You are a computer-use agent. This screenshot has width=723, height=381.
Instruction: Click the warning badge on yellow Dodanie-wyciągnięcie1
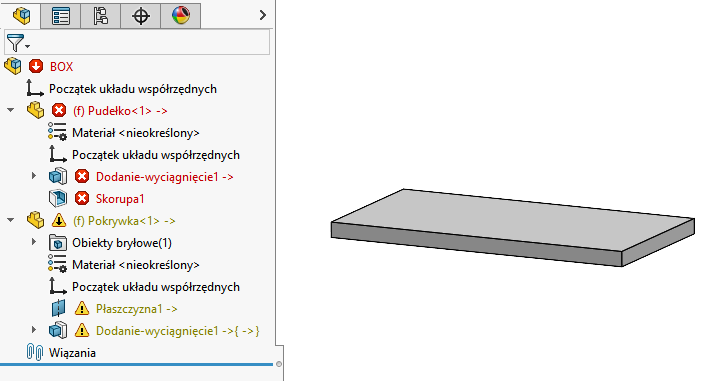pyautogui.click(x=82, y=330)
